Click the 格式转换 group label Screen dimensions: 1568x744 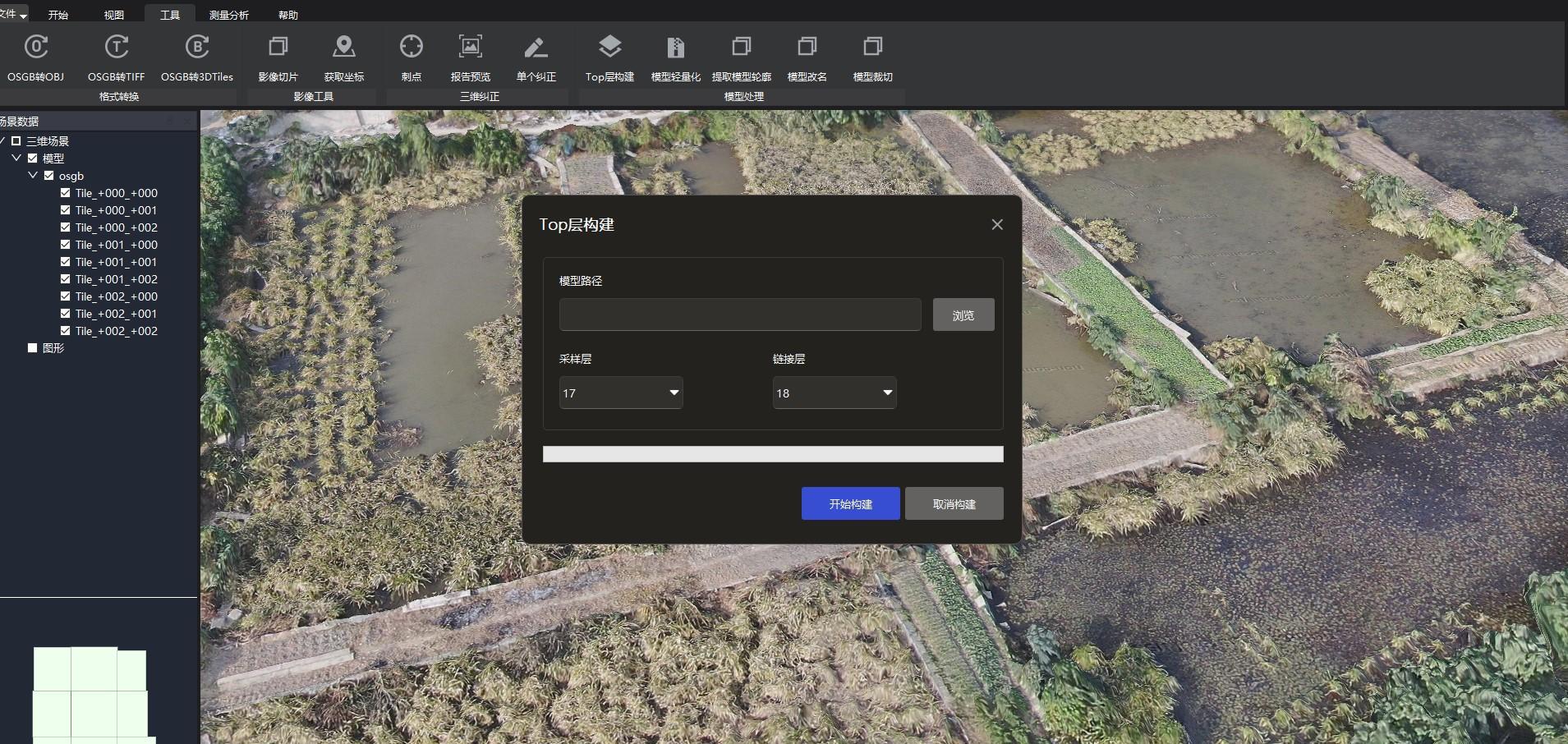coord(119,96)
